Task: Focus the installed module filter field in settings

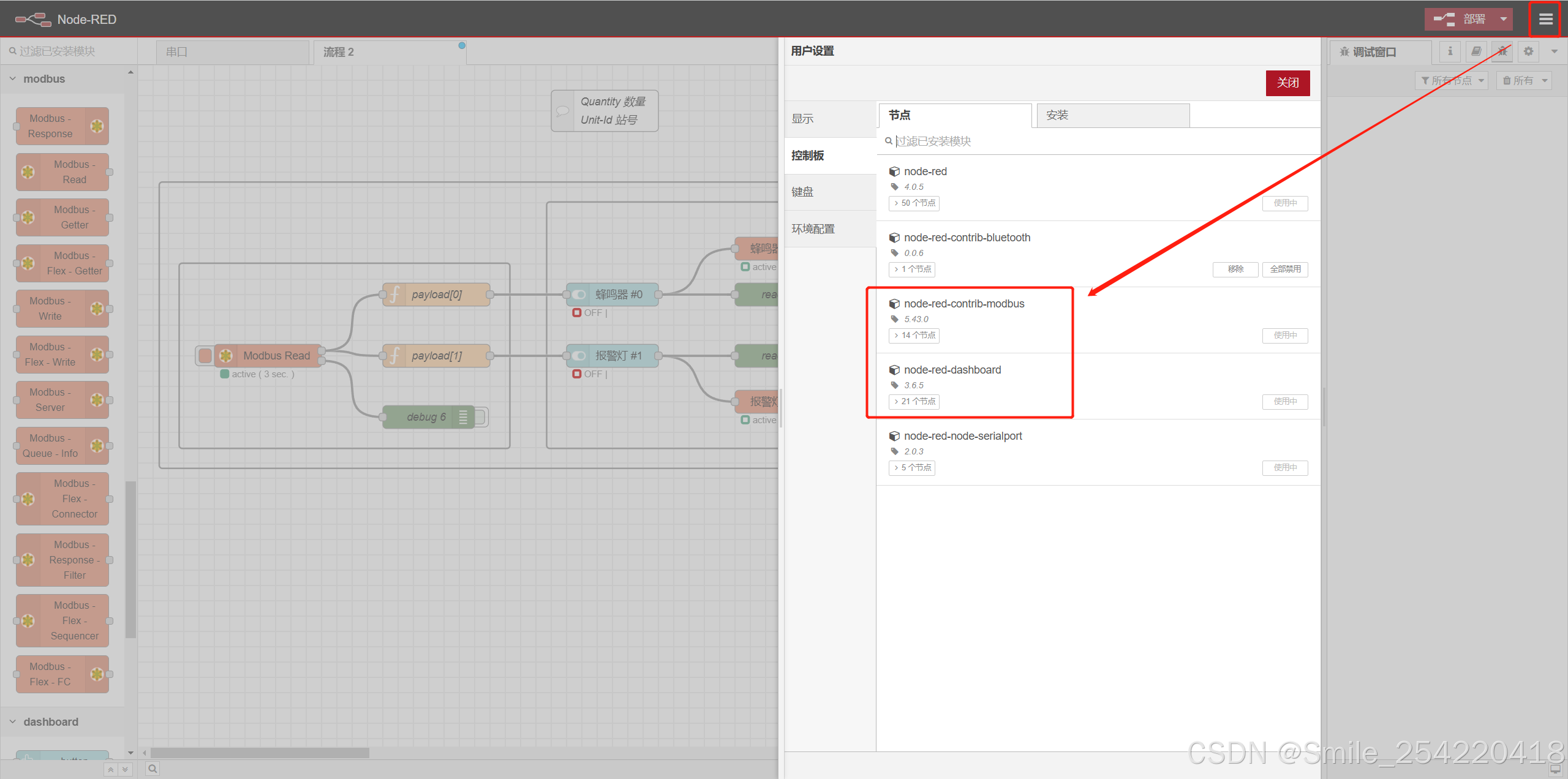Action: click(x=1099, y=141)
